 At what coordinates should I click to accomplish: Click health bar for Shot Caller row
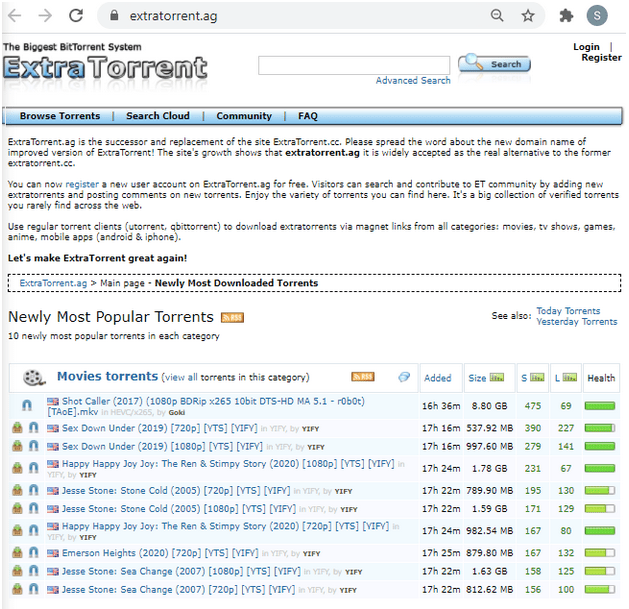point(600,406)
